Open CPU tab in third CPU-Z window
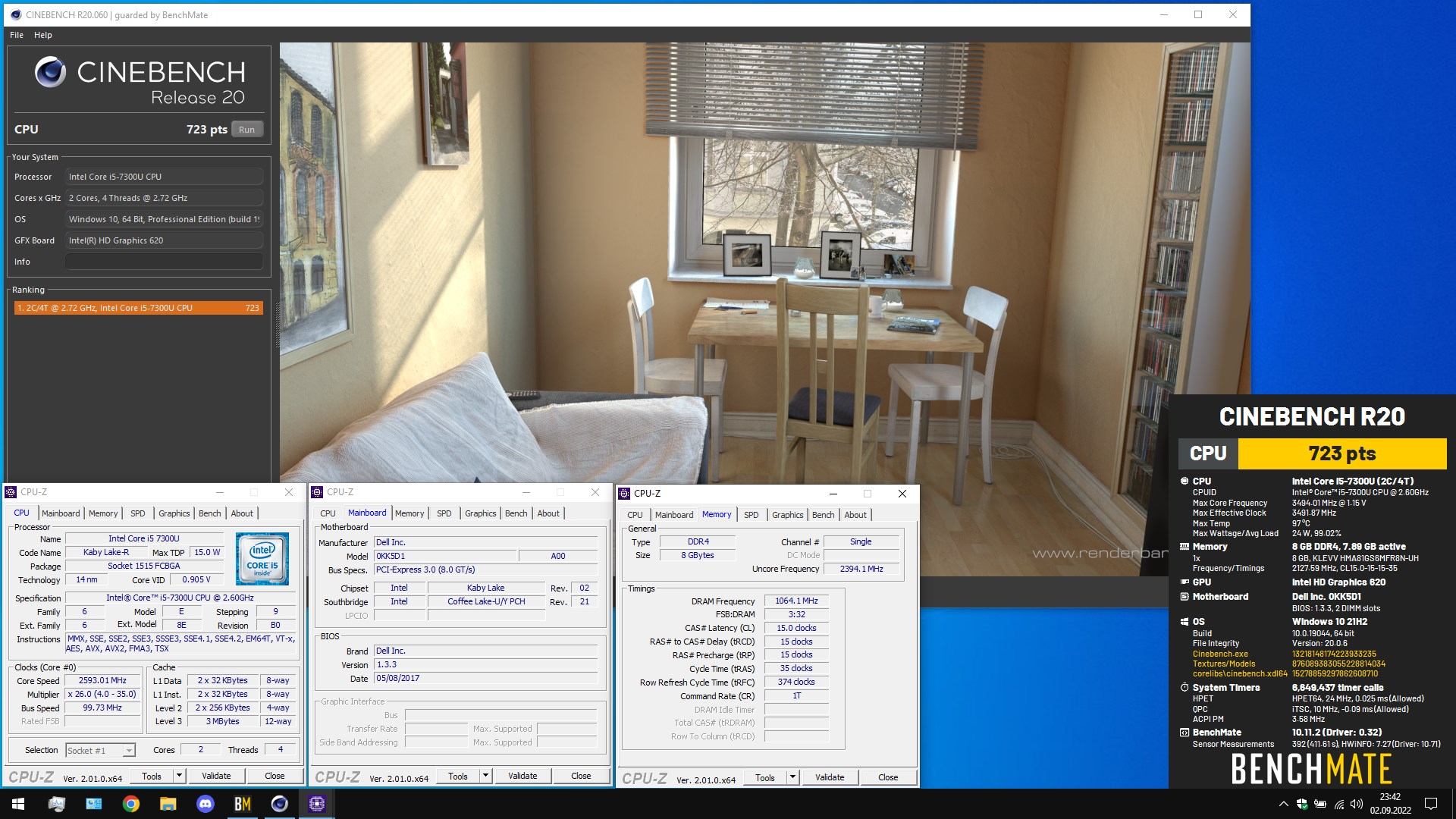The height and width of the screenshot is (819, 1456). coord(635,515)
